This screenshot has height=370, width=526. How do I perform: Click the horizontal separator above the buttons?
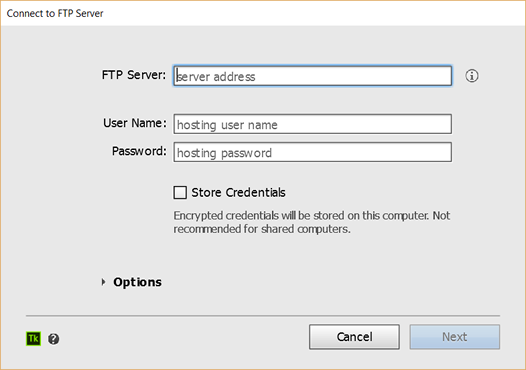(x=263, y=316)
